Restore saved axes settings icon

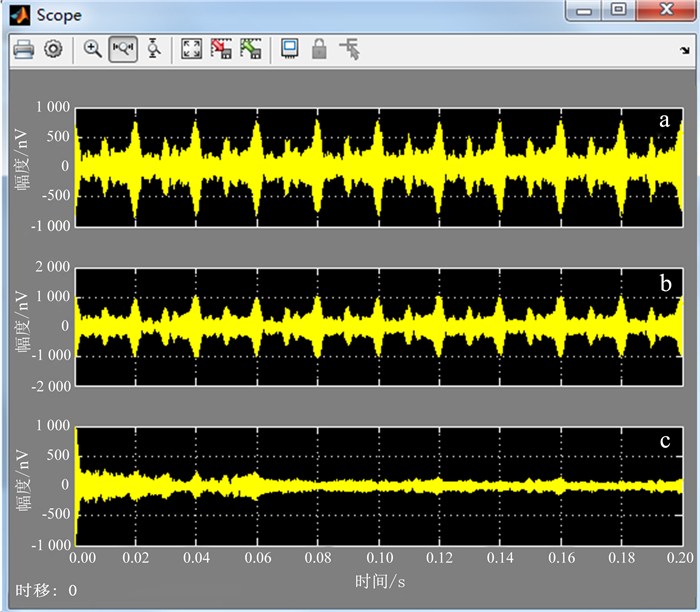250,48
